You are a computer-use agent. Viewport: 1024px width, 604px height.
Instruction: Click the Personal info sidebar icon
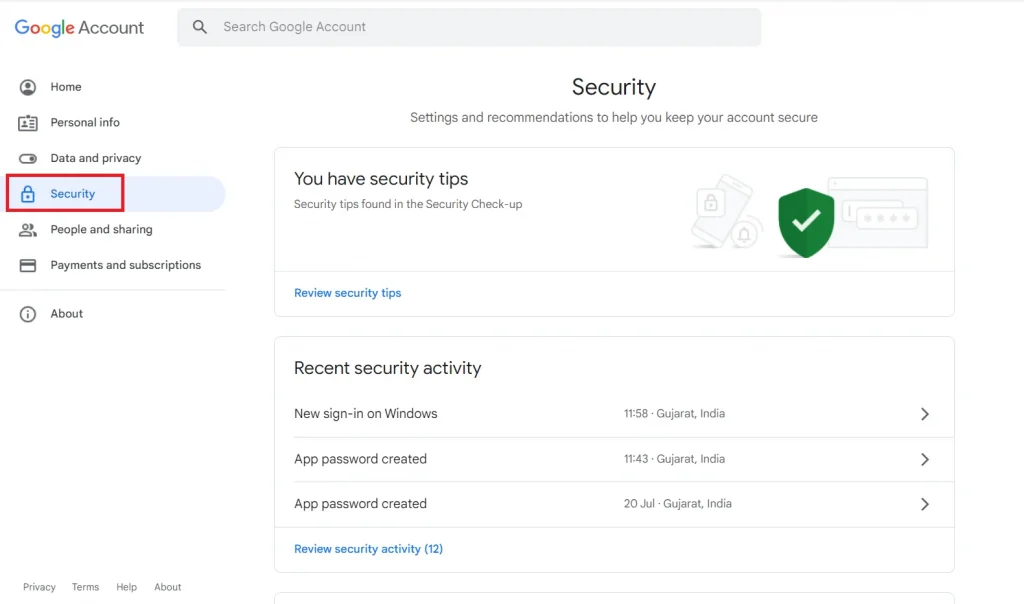tap(28, 122)
